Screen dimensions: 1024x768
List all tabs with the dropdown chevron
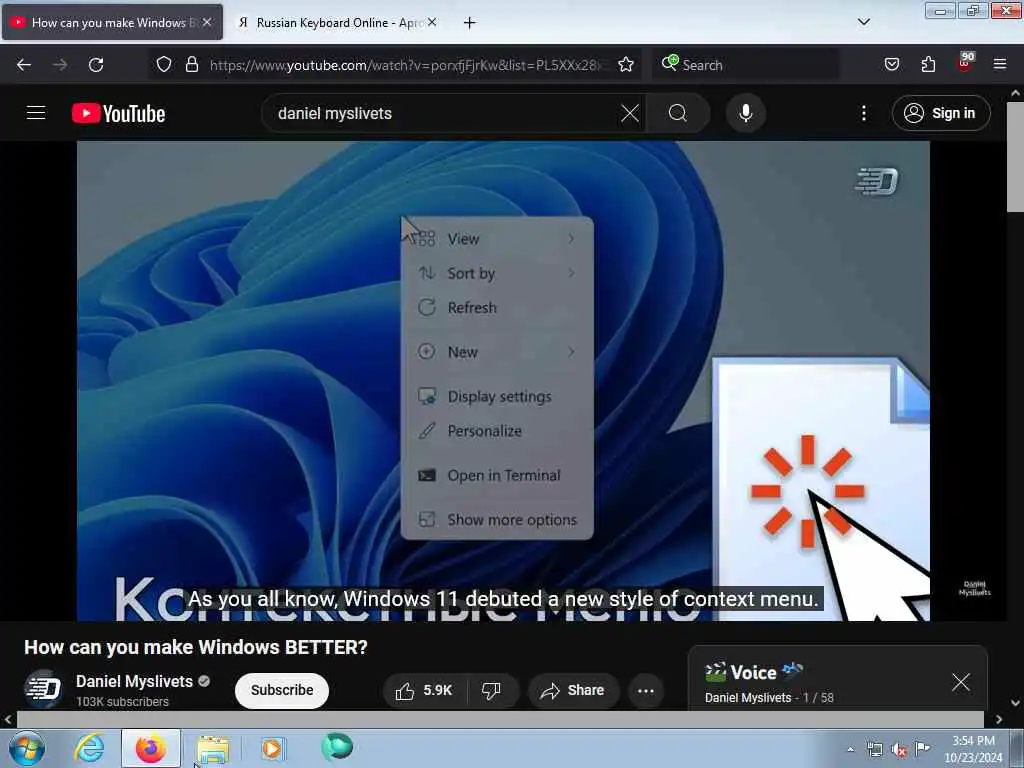(x=863, y=22)
